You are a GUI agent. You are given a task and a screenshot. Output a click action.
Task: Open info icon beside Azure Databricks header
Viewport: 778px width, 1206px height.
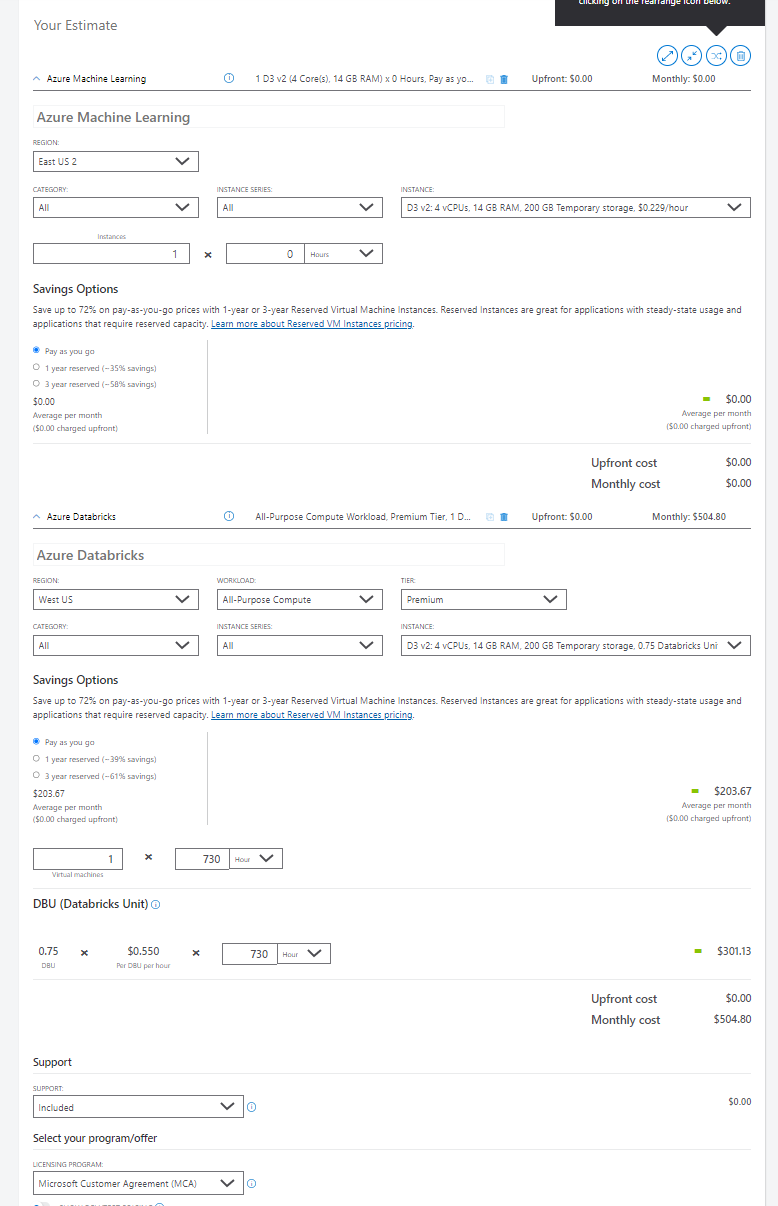click(x=229, y=517)
